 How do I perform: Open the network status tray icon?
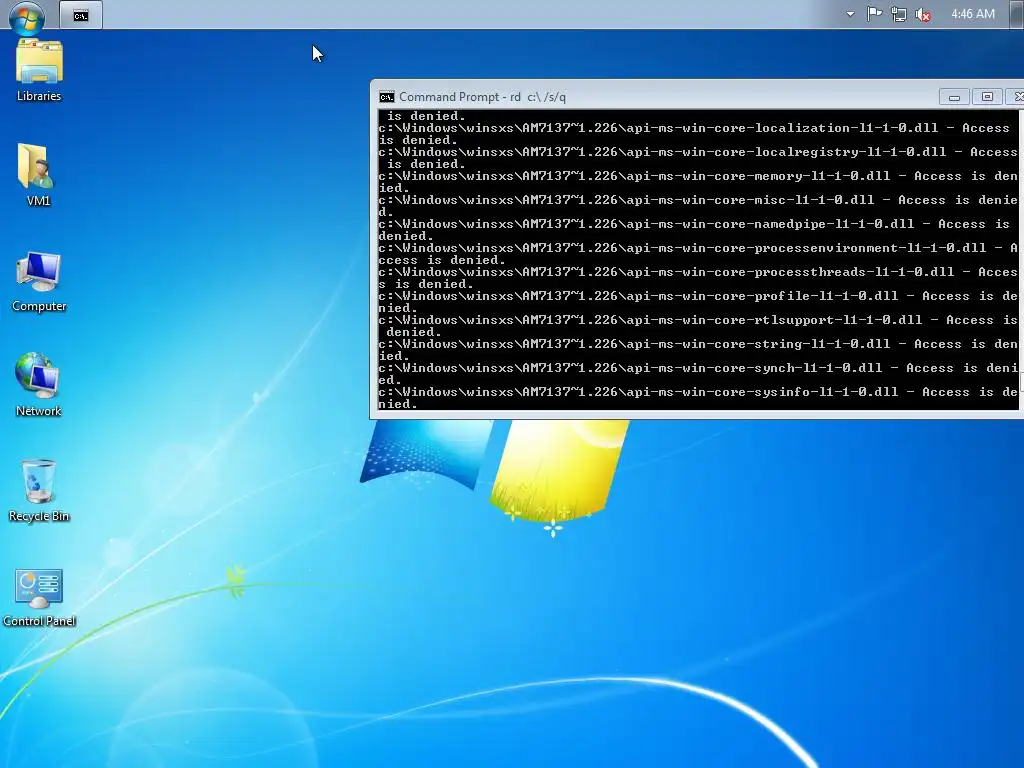point(899,14)
